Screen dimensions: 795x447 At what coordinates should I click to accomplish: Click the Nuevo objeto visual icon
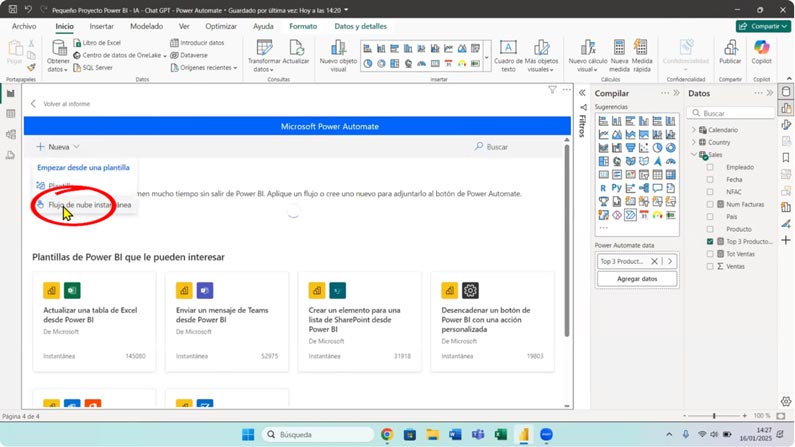pyautogui.click(x=338, y=49)
